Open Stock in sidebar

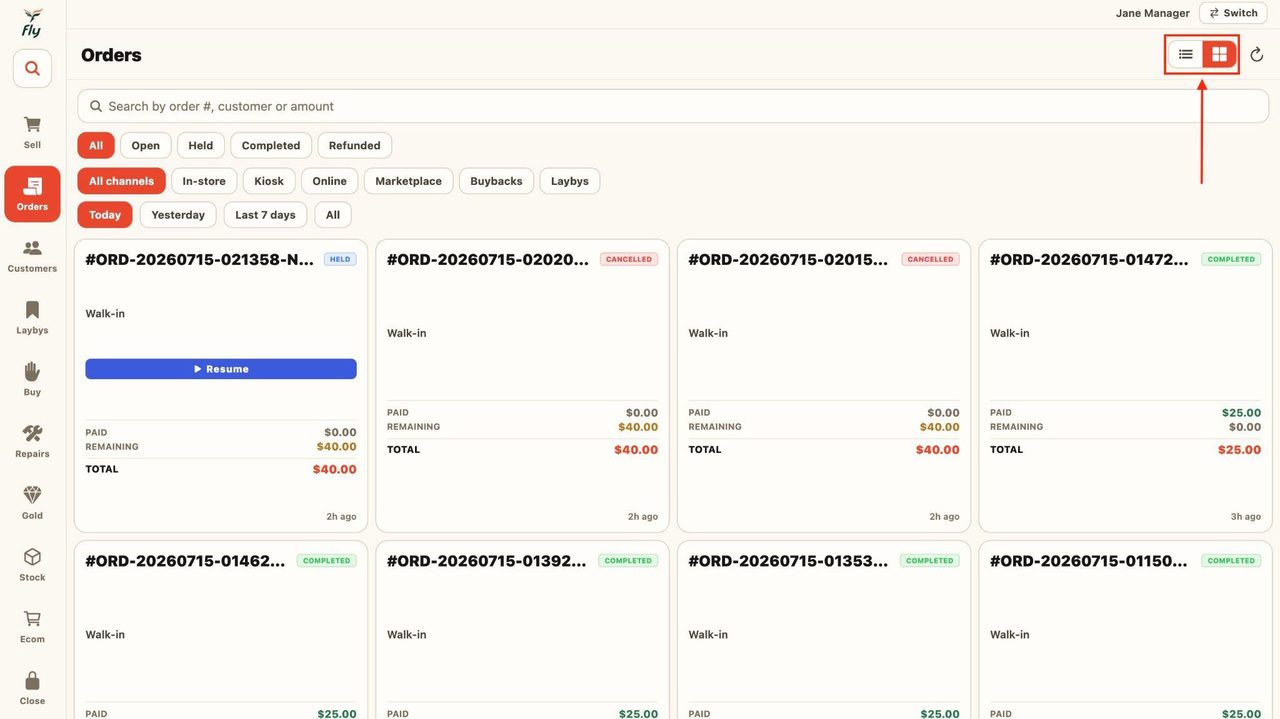tap(32, 565)
